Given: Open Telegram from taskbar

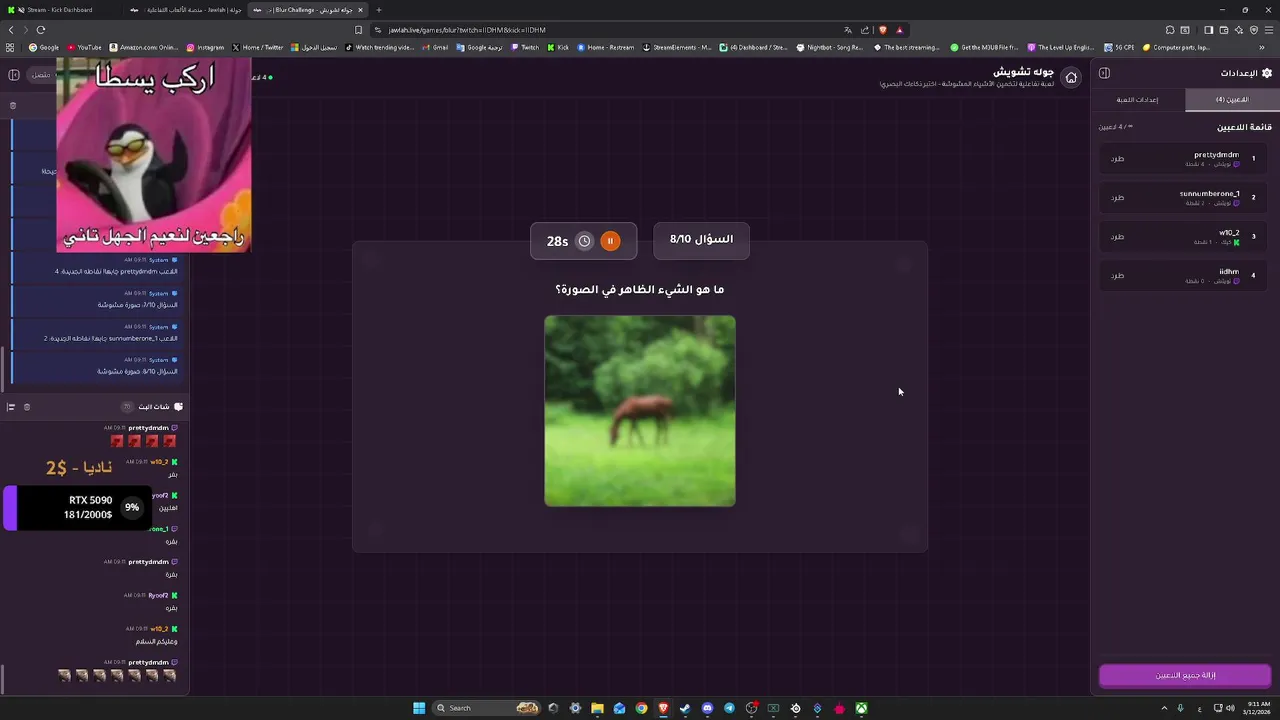Looking at the screenshot, I should (x=729, y=708).
